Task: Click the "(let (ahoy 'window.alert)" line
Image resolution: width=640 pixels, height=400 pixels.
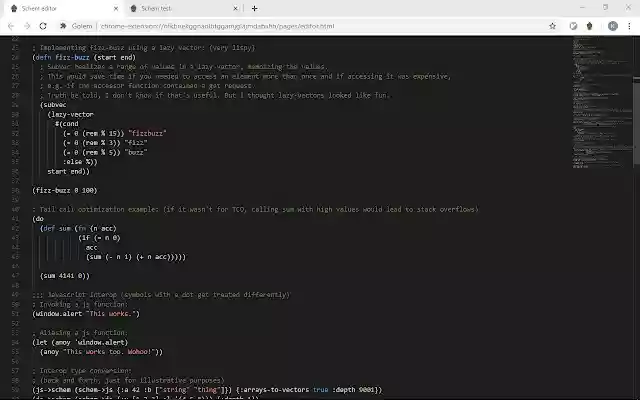Action: click(x=80, y=342)
